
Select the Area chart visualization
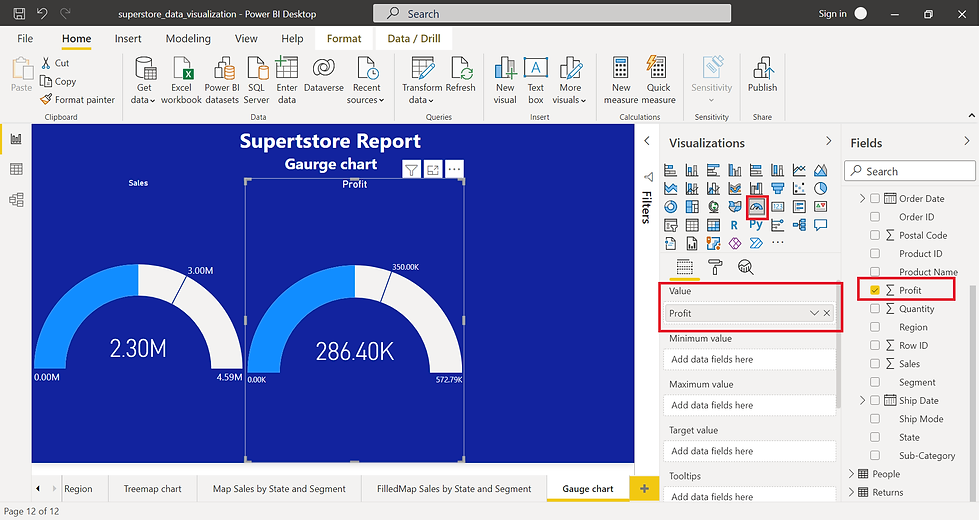[821, 170]
